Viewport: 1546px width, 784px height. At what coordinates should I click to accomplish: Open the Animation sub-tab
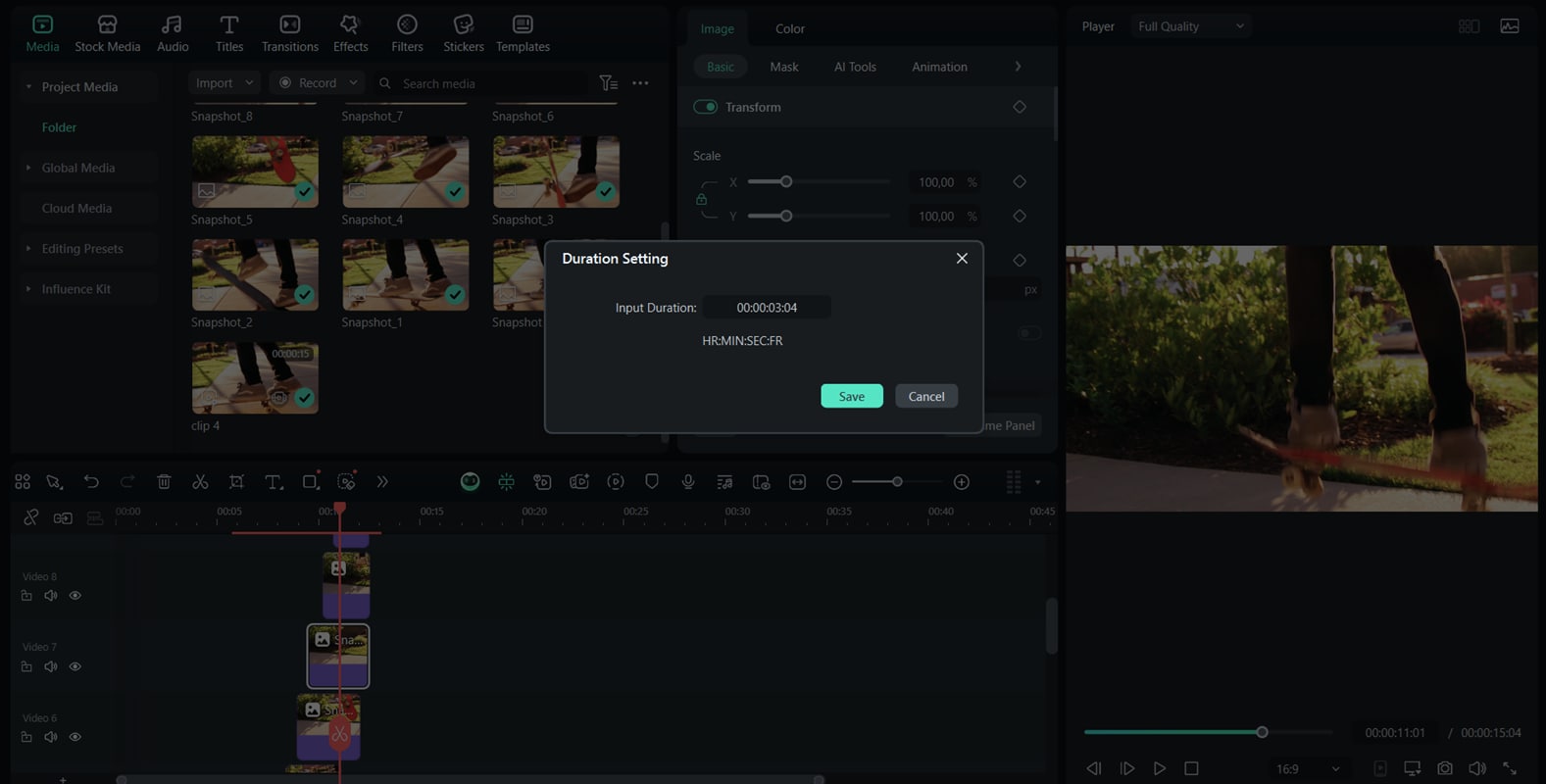(x=939, y=67)
